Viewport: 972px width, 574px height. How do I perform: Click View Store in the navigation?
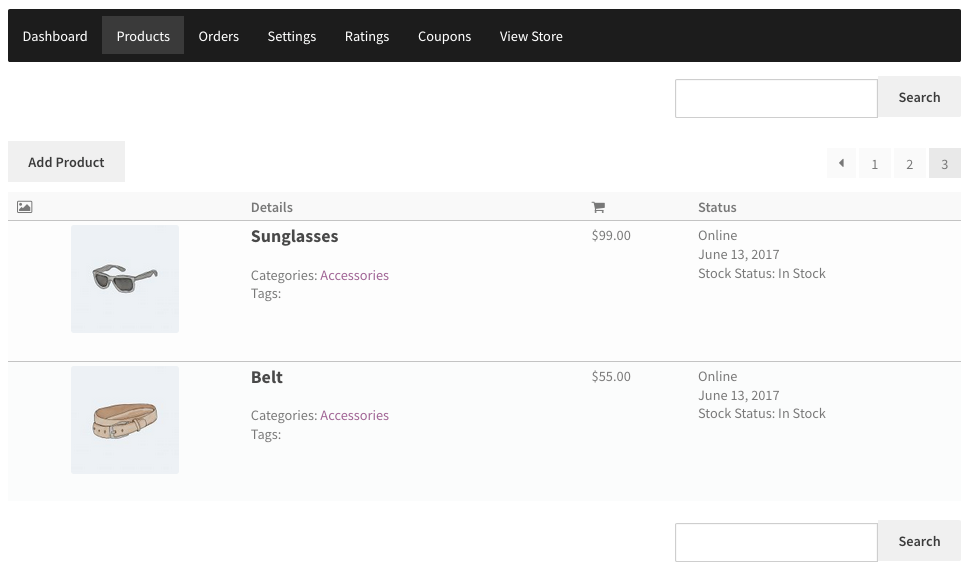click(531, 36)
